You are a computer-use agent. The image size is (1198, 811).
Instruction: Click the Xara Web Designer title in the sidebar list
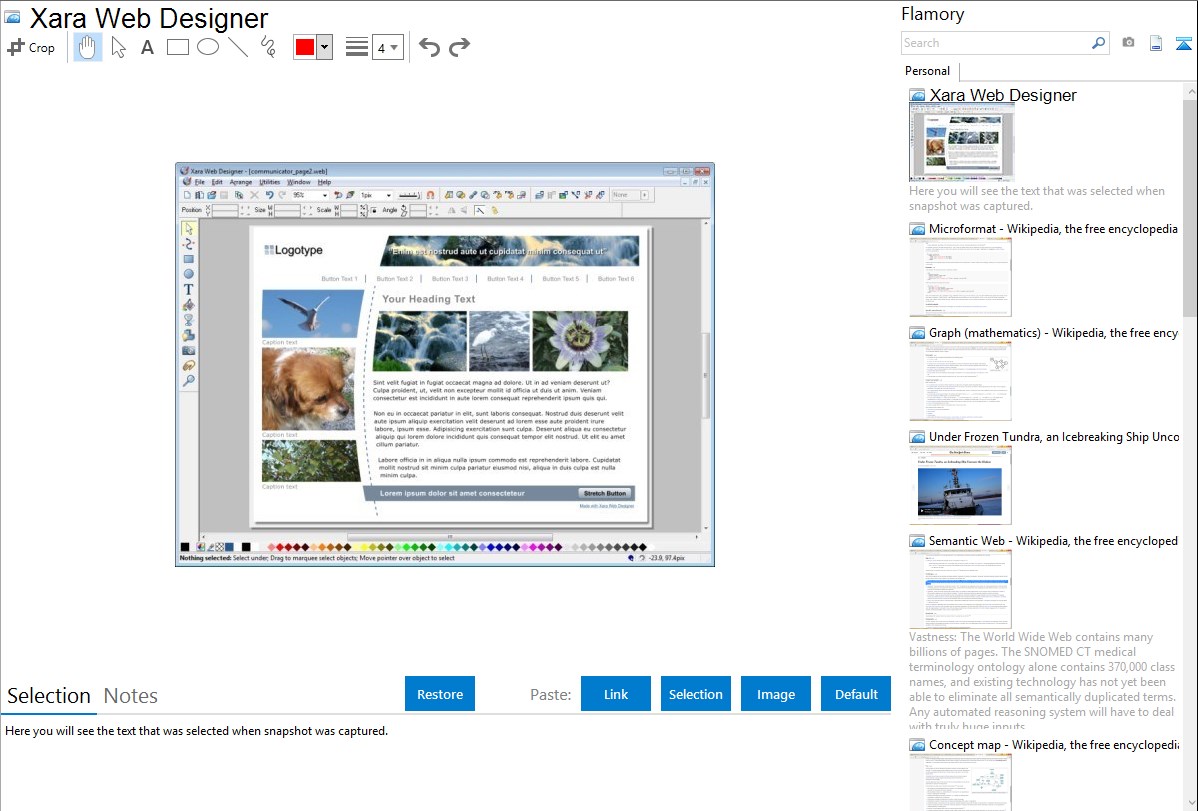[x=1002, y=95]
